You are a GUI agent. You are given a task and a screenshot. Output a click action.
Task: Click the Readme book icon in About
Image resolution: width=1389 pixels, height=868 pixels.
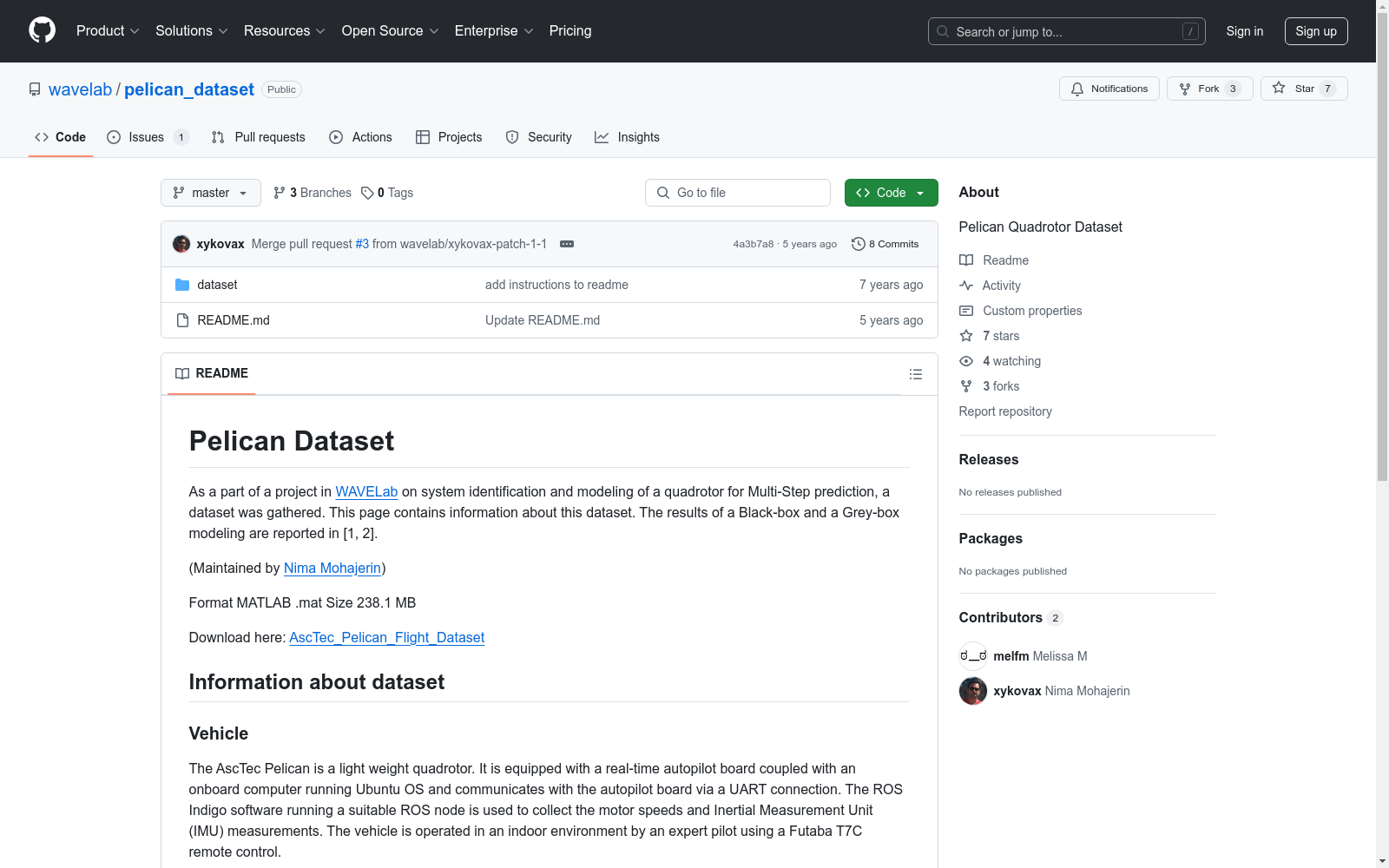[x=966, y=260]
